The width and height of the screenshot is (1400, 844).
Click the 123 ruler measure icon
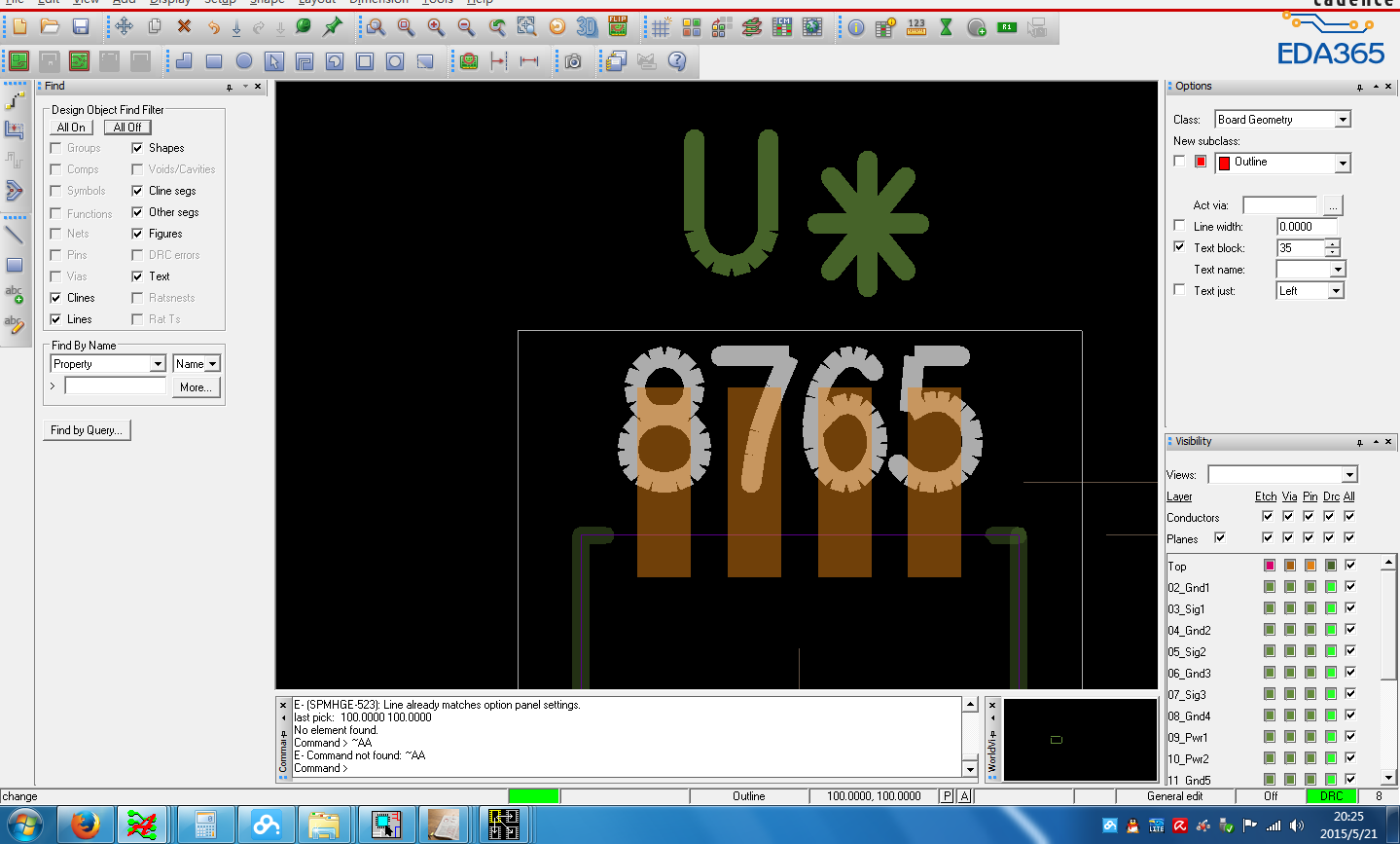click(916, 27)
